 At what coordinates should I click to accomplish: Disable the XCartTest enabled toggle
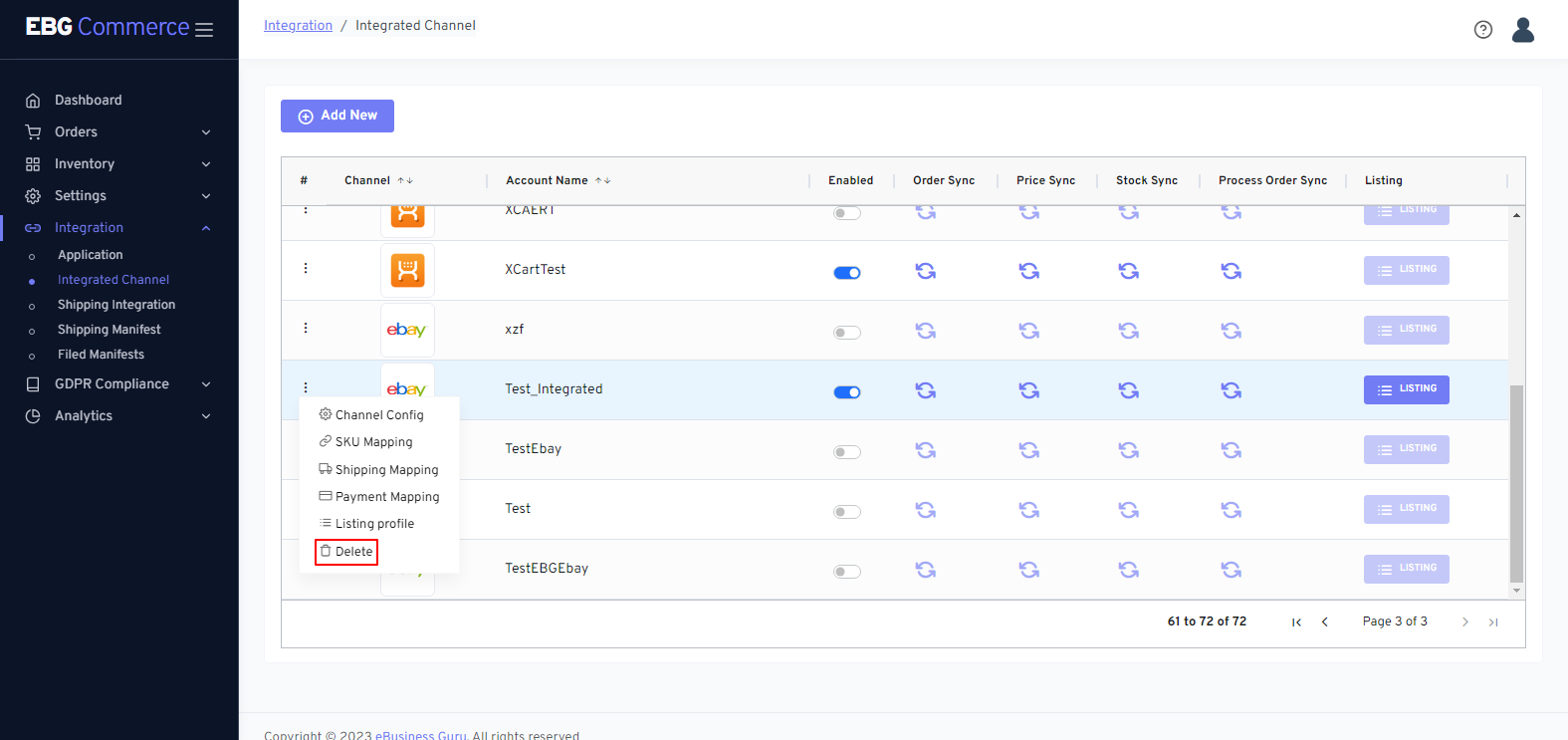tap(847, 273)
